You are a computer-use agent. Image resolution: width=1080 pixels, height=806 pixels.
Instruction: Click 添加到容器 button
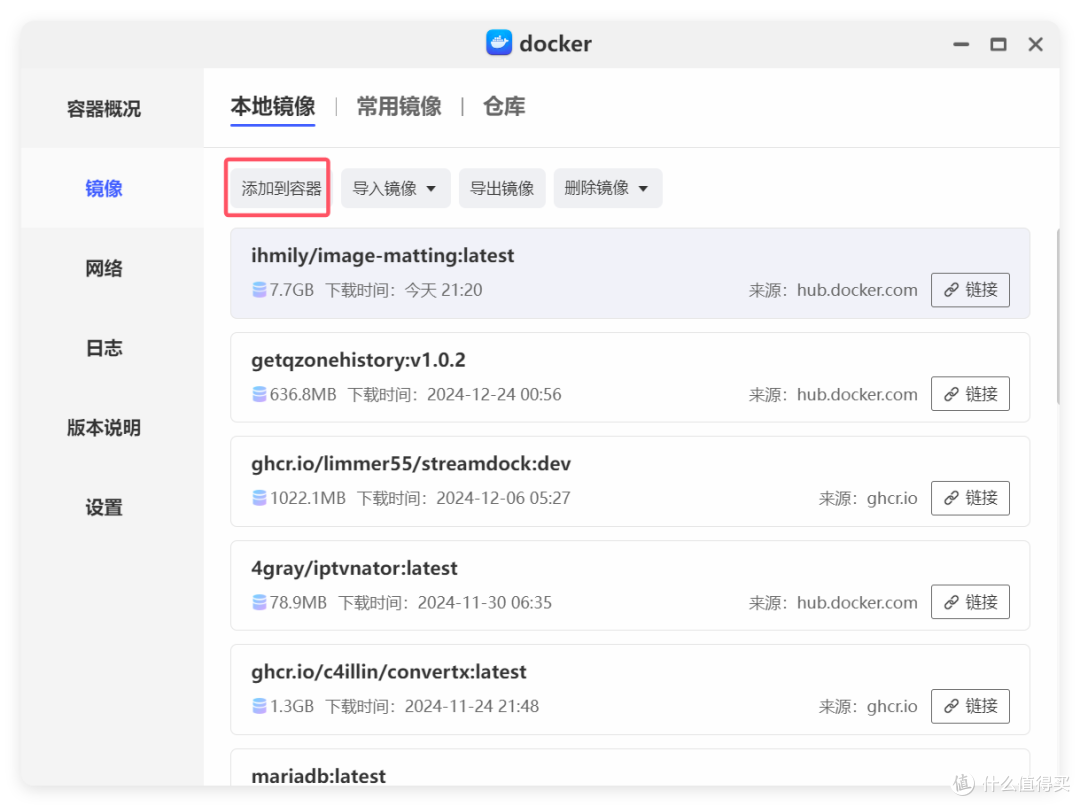(x=281, y=188)
